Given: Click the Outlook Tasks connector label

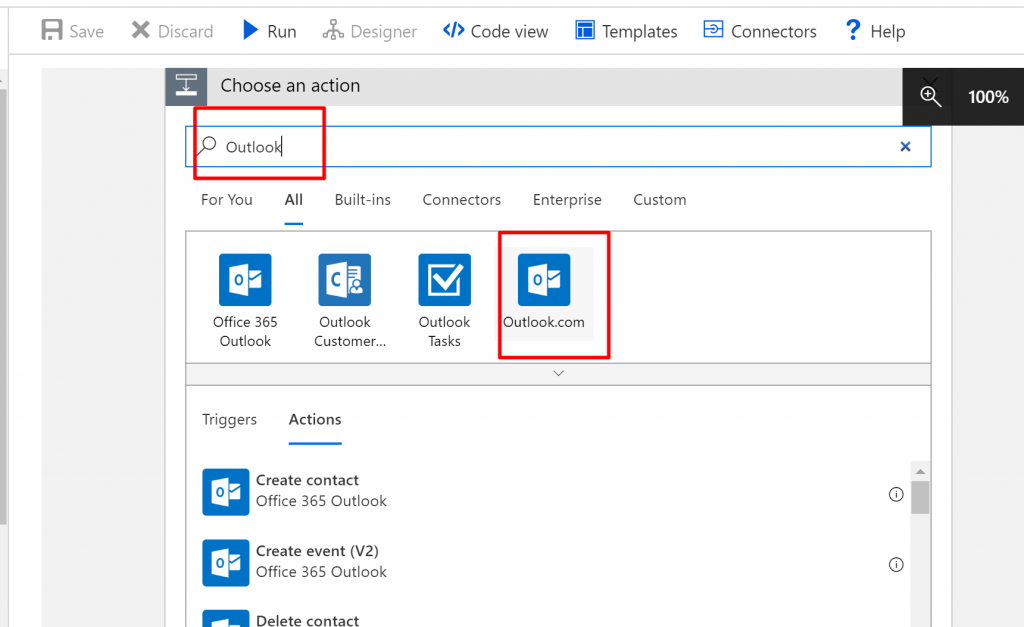Looking at the screenshot, I should 445,331.
